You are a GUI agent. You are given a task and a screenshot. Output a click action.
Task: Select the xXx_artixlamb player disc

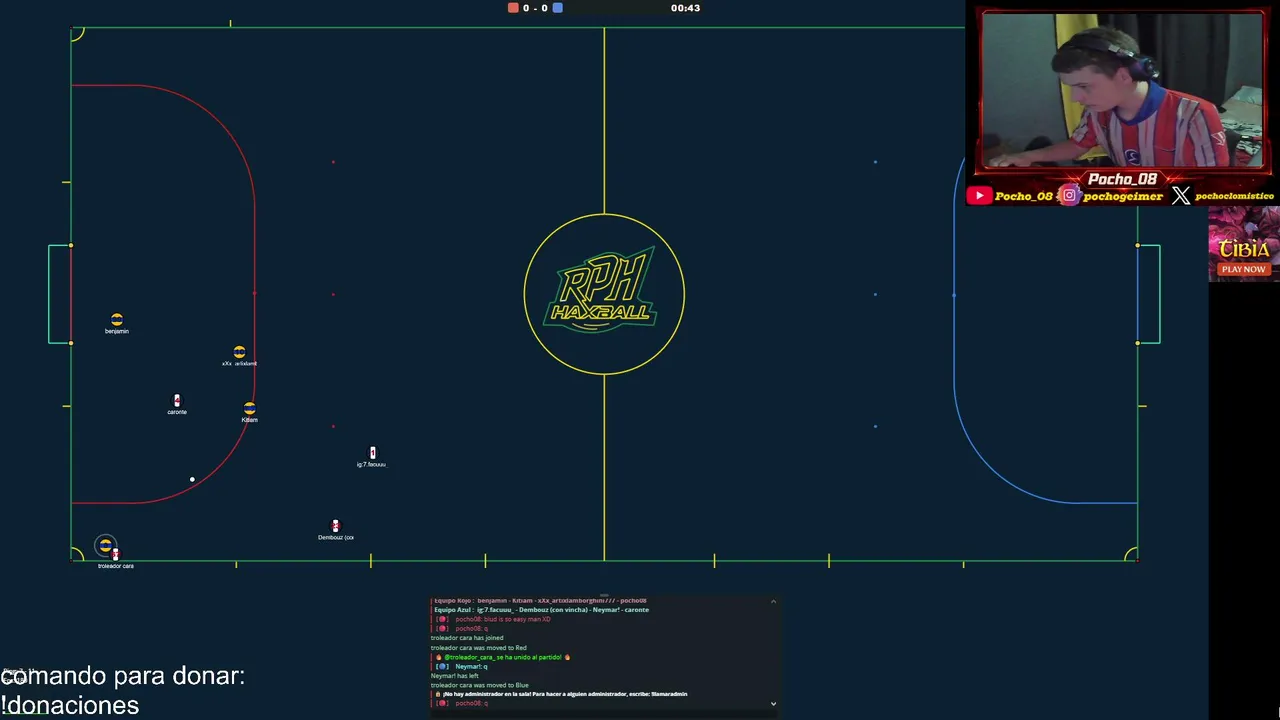coord(239,352)
